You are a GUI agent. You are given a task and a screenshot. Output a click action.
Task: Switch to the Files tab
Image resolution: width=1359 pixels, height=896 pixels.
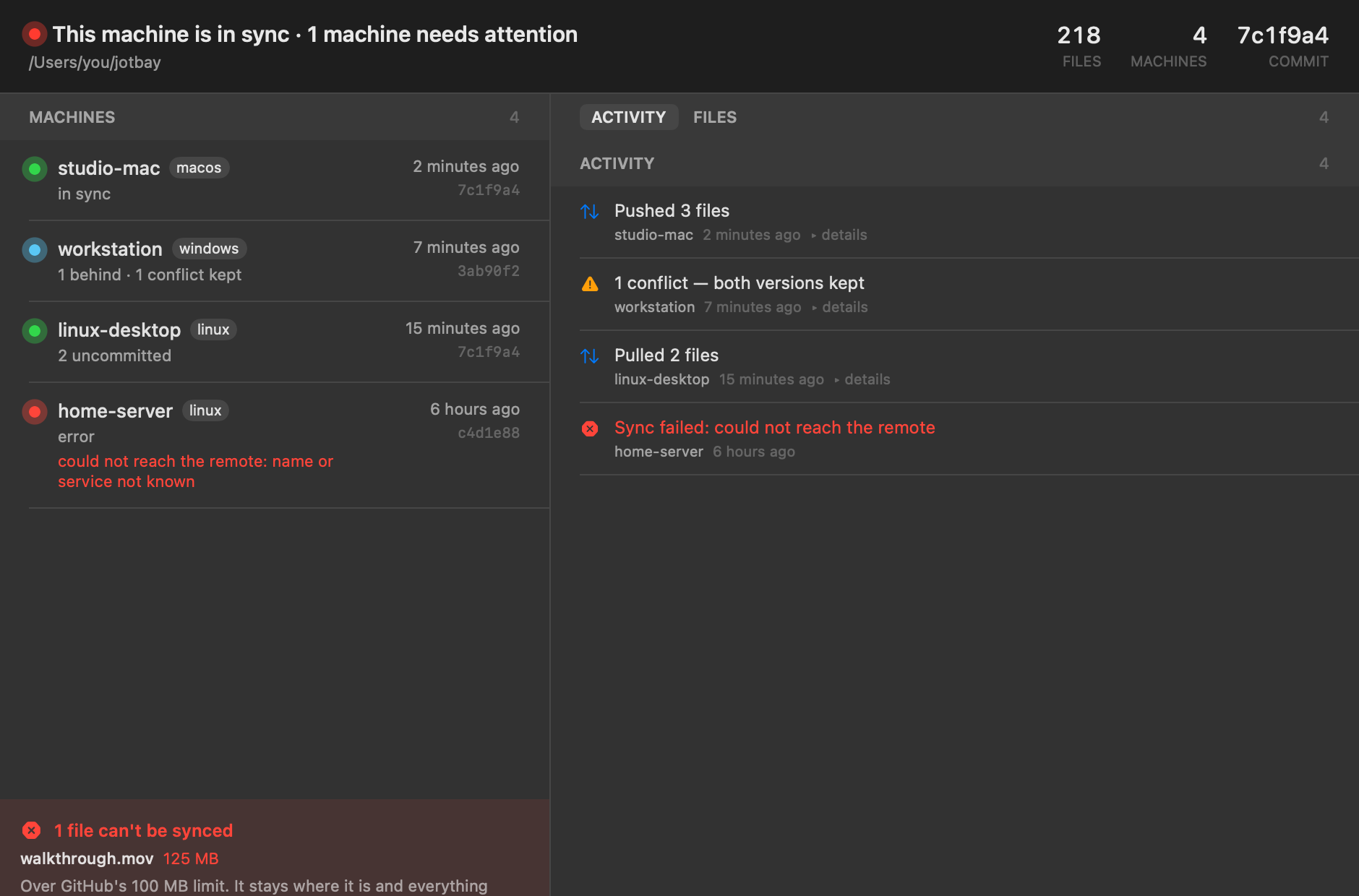[x=715, y=117]
